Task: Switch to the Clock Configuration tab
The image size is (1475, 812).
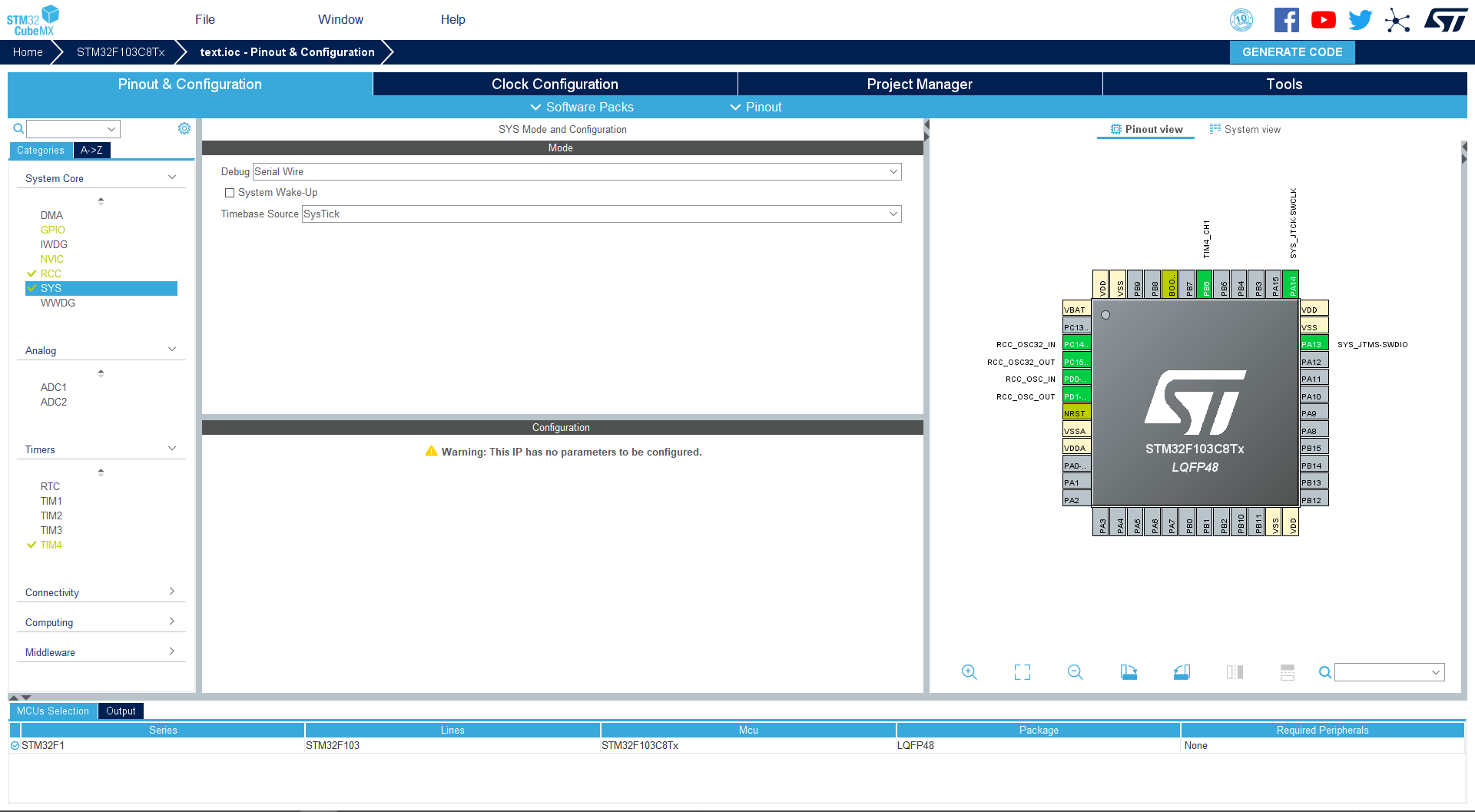Action: (555, 85)
